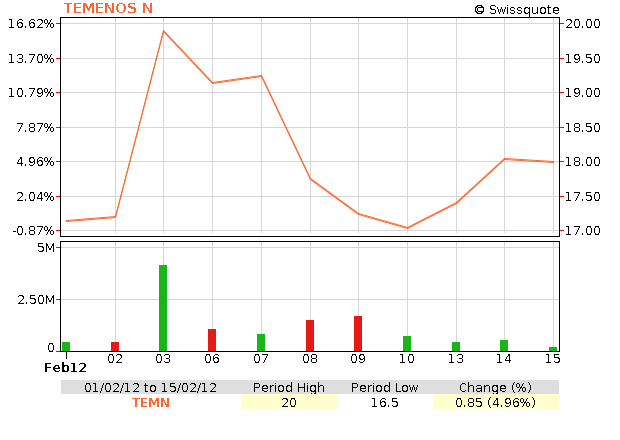Click the green volume bar on 15

pyautogui.click(x=553, y=349)
